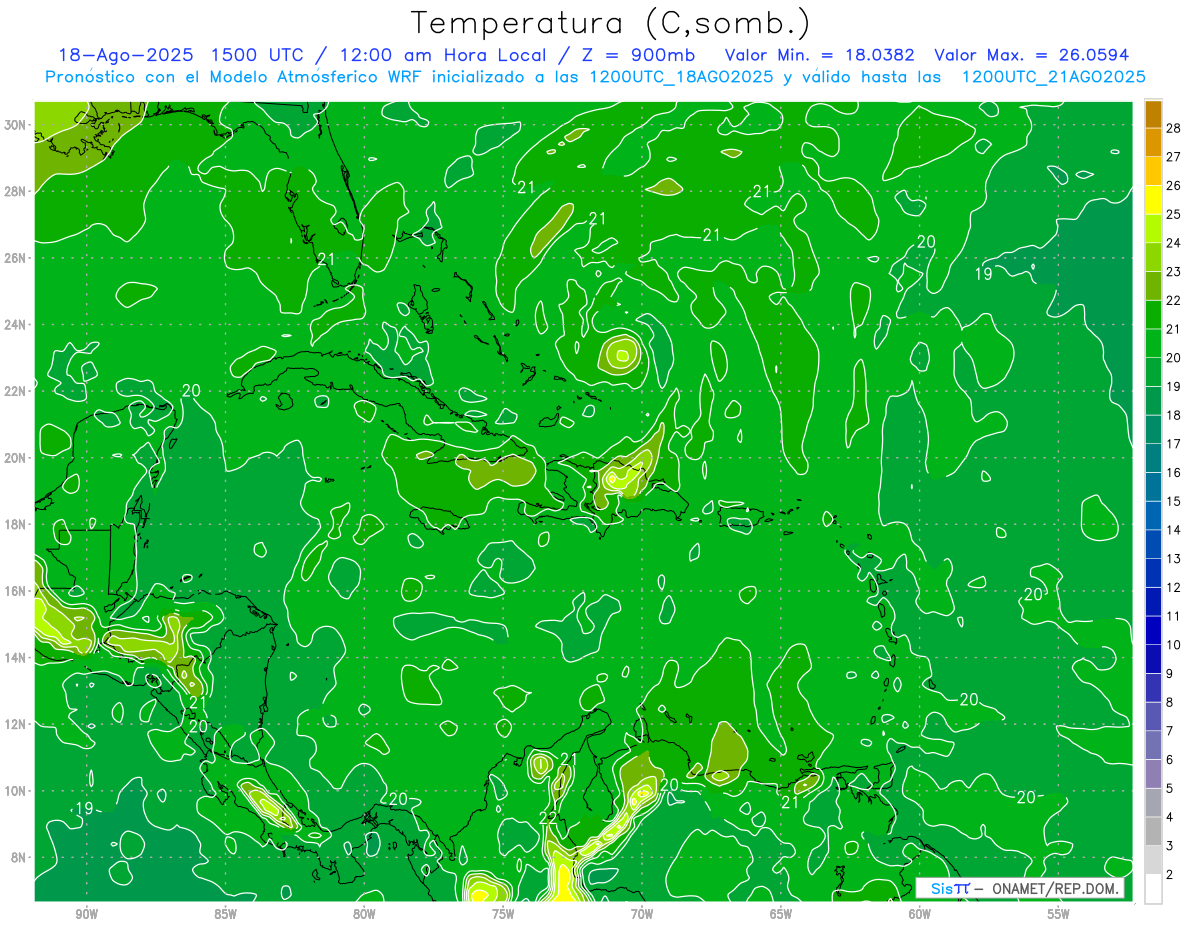Click the "28N" latitude axis label
1200x927 pixels.
click(x=15, y=191)
